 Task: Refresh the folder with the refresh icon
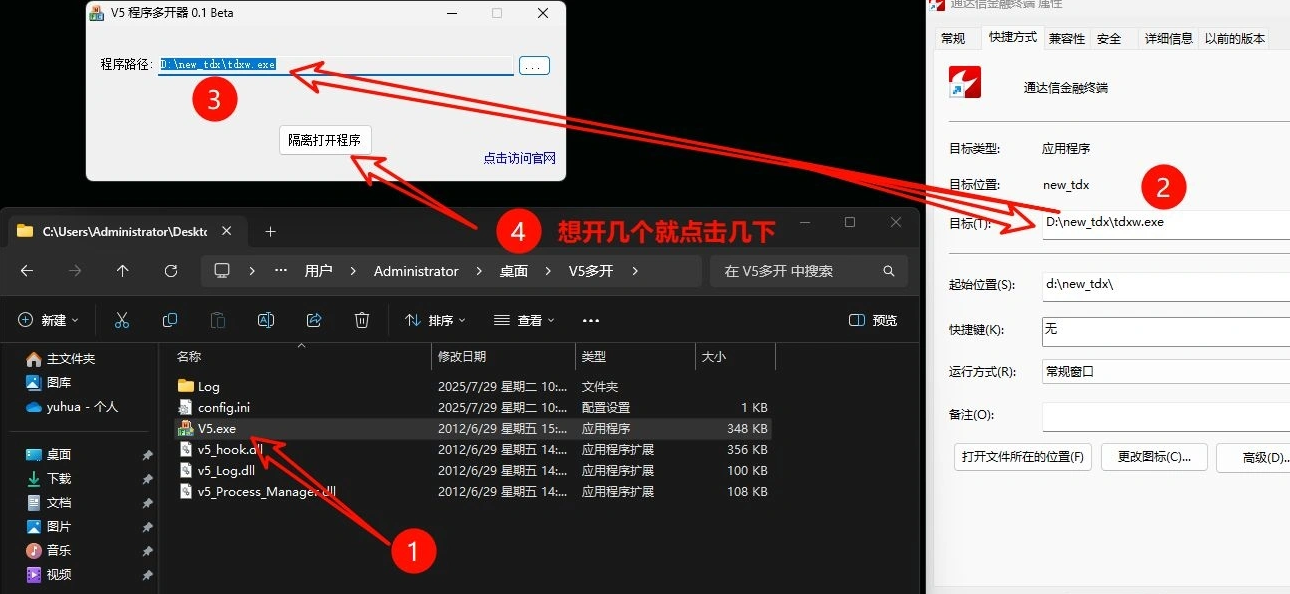point(171,270)
